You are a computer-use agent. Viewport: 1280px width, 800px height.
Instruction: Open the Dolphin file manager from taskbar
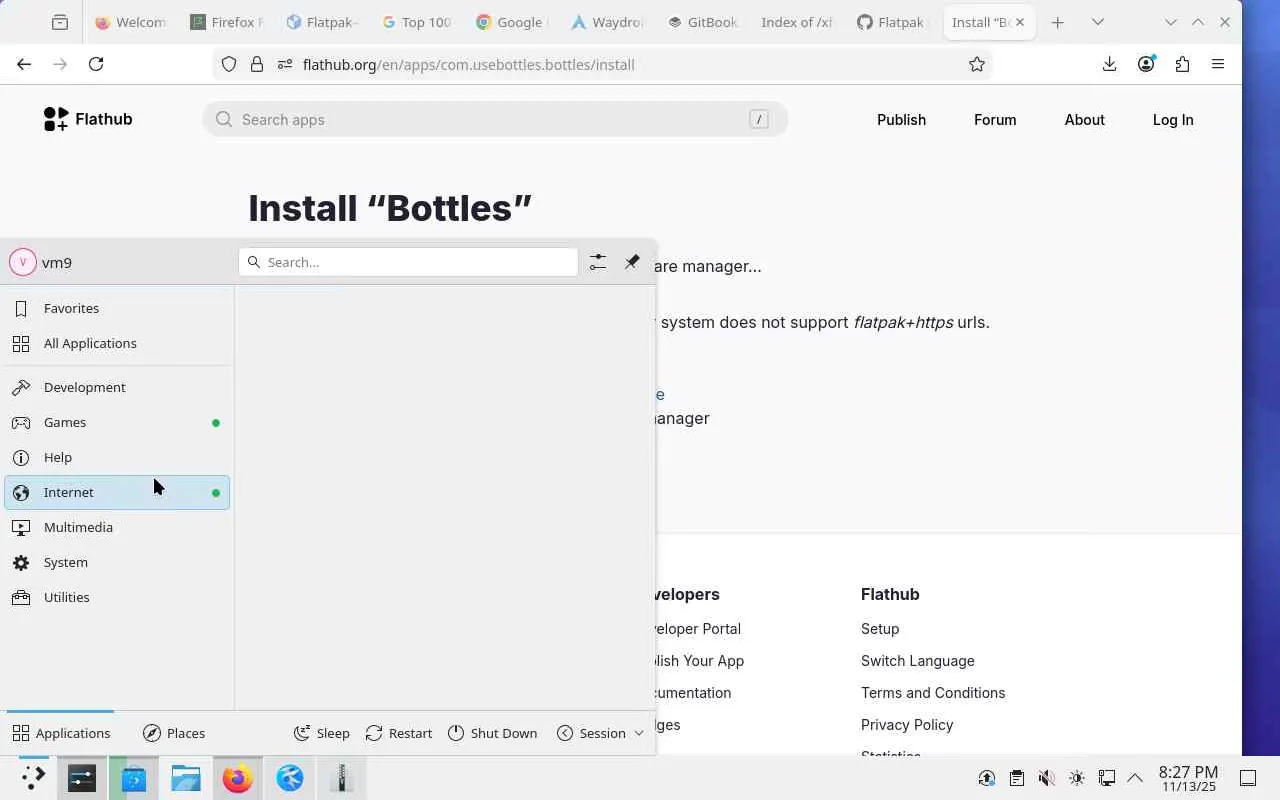[186, 778]
